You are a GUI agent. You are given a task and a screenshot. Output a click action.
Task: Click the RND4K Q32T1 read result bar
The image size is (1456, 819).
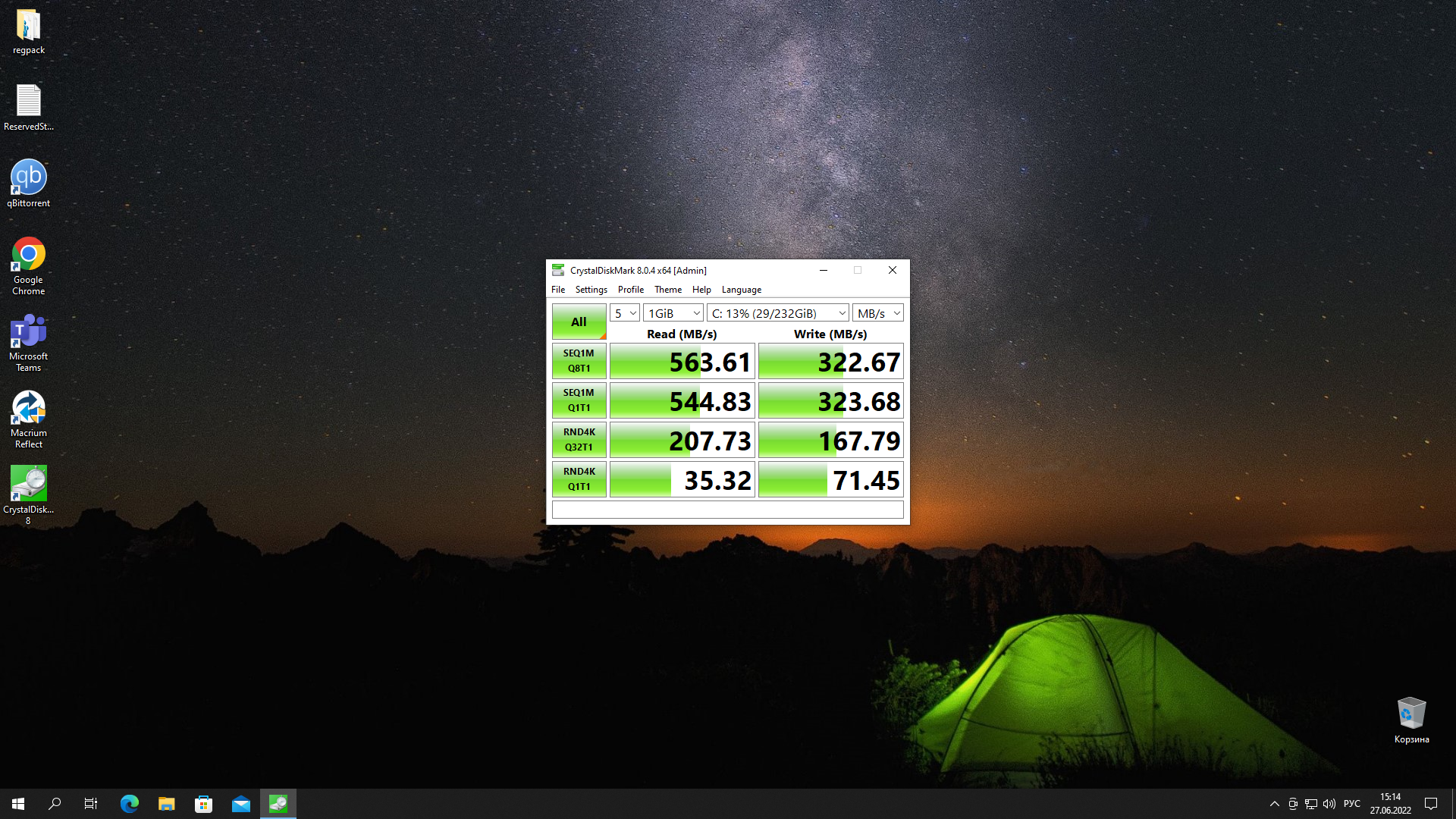[x=682, y=441]
